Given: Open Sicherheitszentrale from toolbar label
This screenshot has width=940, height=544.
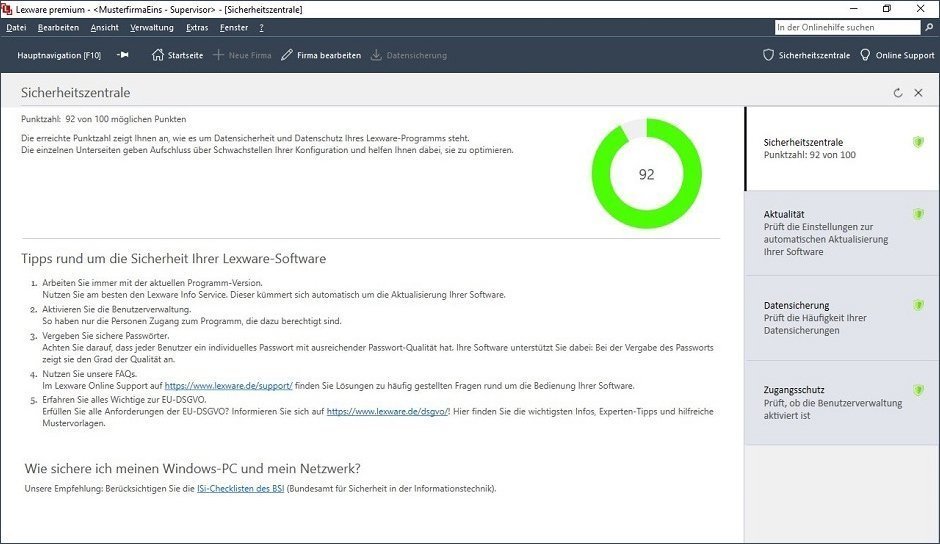Looking at the screenshot, I should pos(814,55).
